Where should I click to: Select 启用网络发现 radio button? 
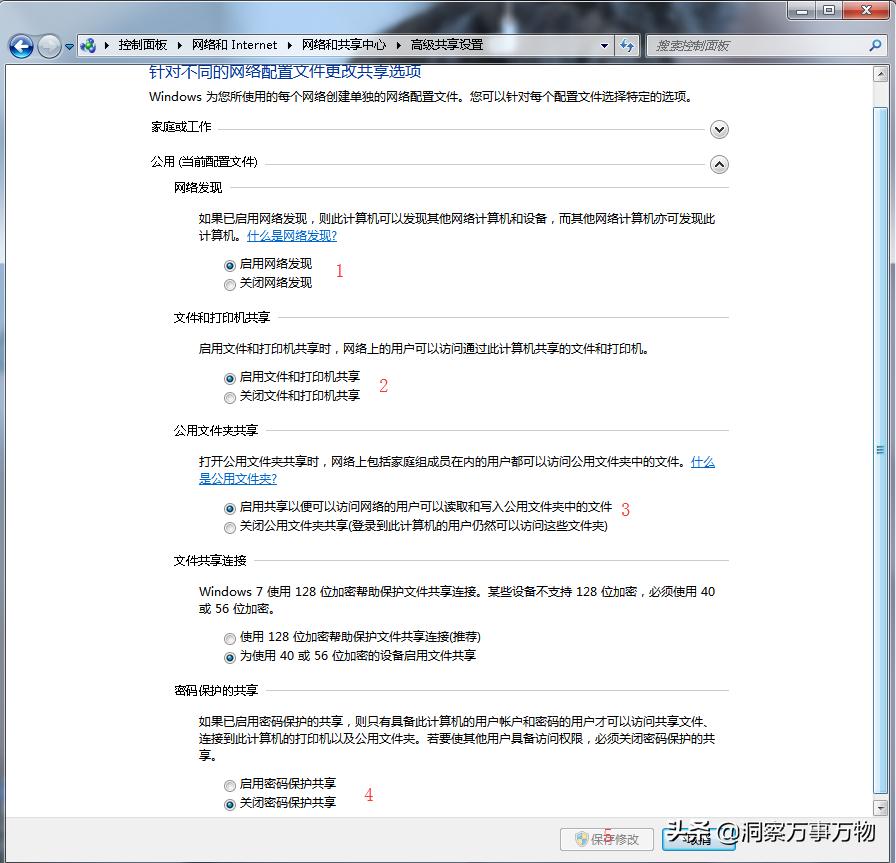(230, 265)
